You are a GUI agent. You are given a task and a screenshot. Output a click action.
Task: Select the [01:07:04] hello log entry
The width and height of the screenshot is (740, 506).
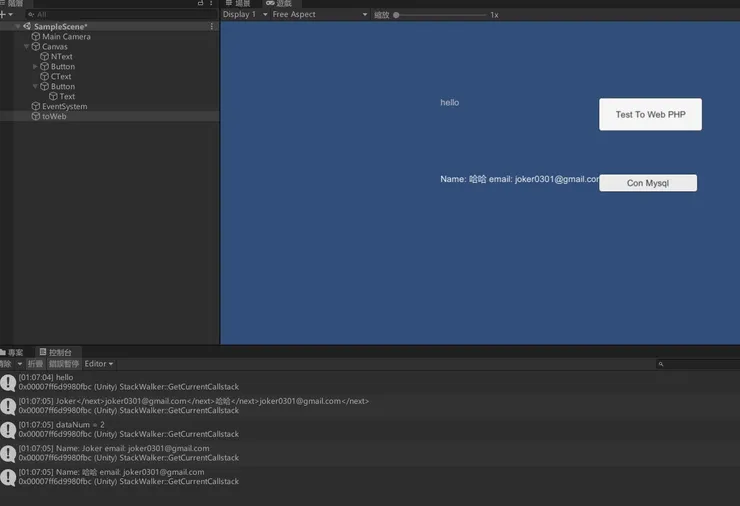click(370, 382)
